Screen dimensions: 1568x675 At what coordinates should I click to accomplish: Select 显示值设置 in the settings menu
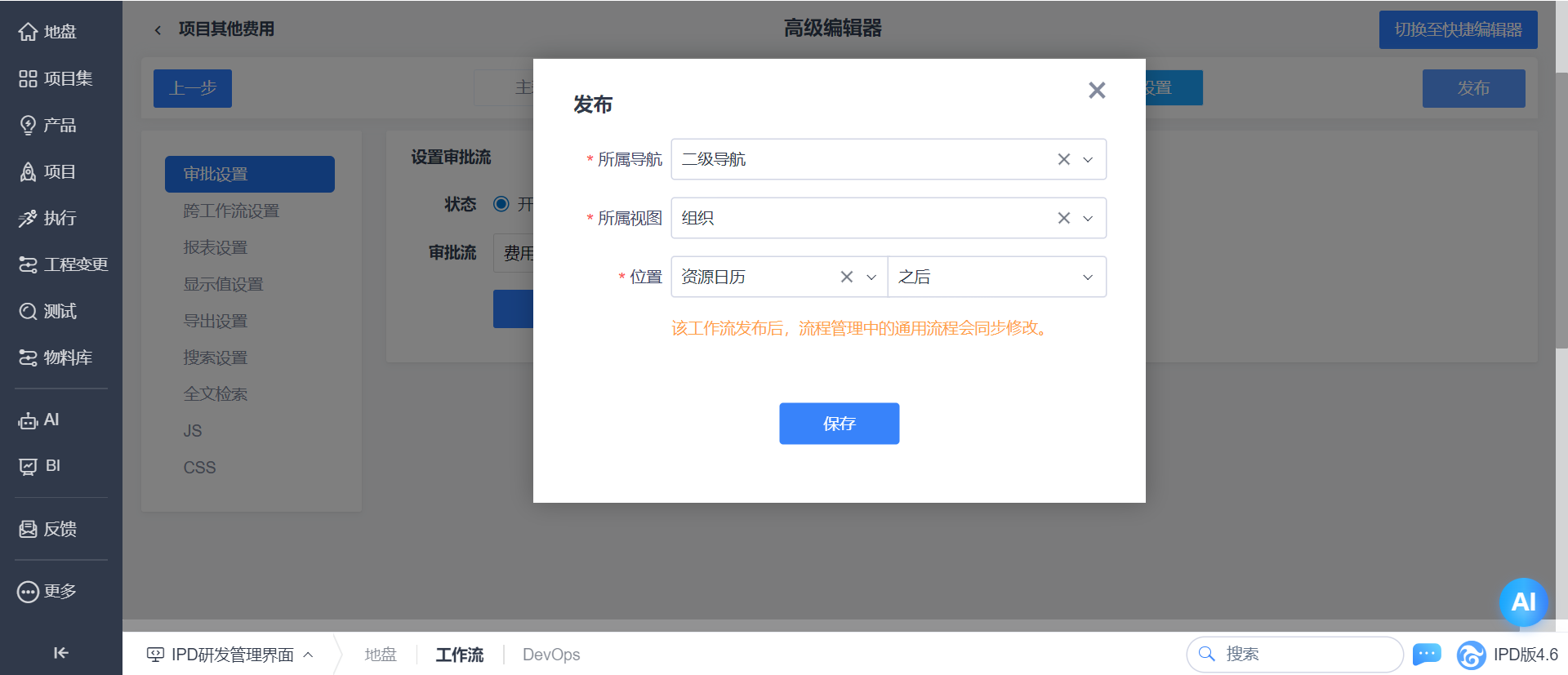tap(223, 284)
